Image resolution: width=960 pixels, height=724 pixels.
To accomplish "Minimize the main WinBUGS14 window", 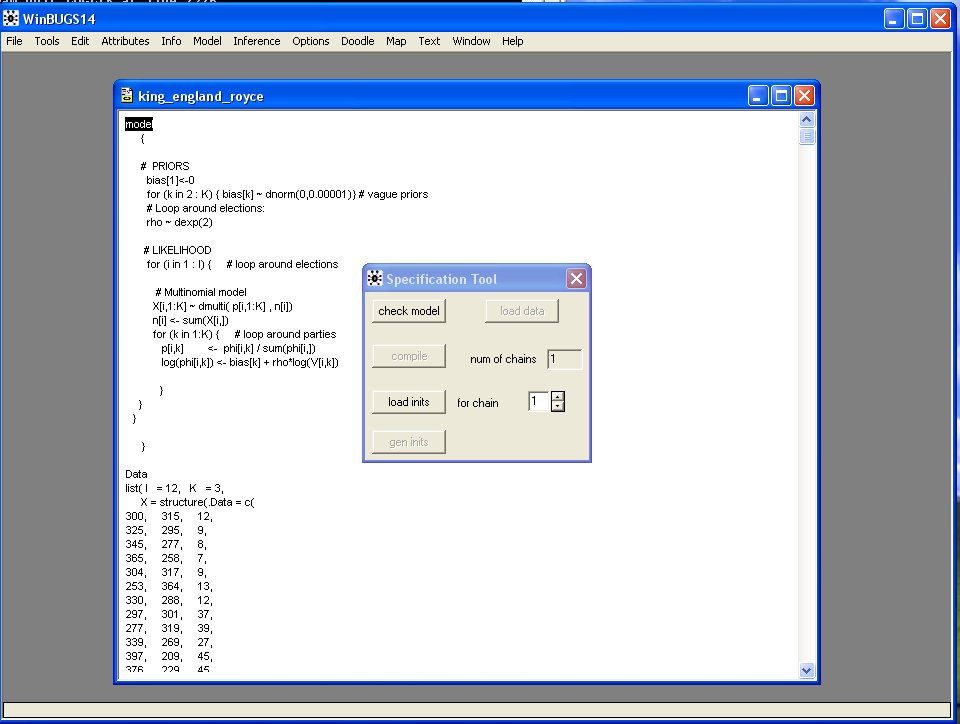I will pyautogui.click(x=895, y=19).
